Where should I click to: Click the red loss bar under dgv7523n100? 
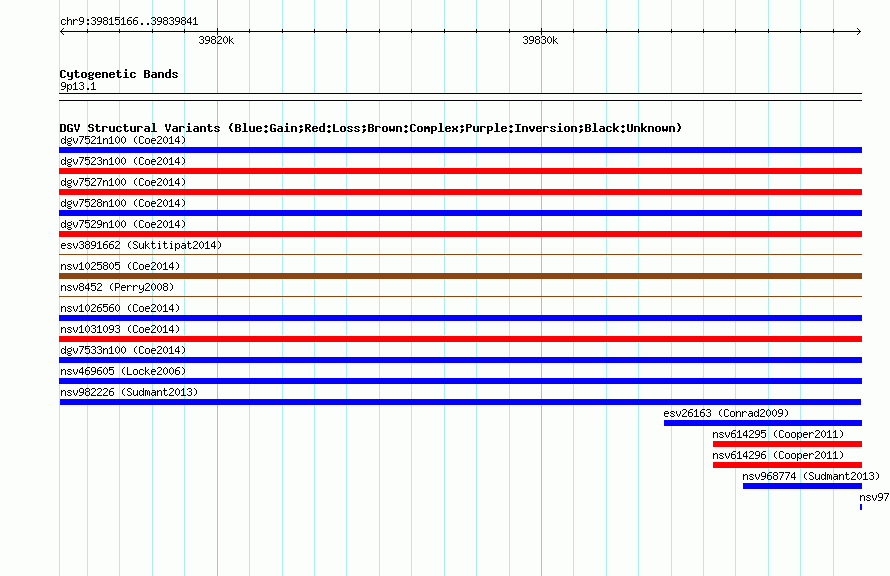(x=460, y=171)
